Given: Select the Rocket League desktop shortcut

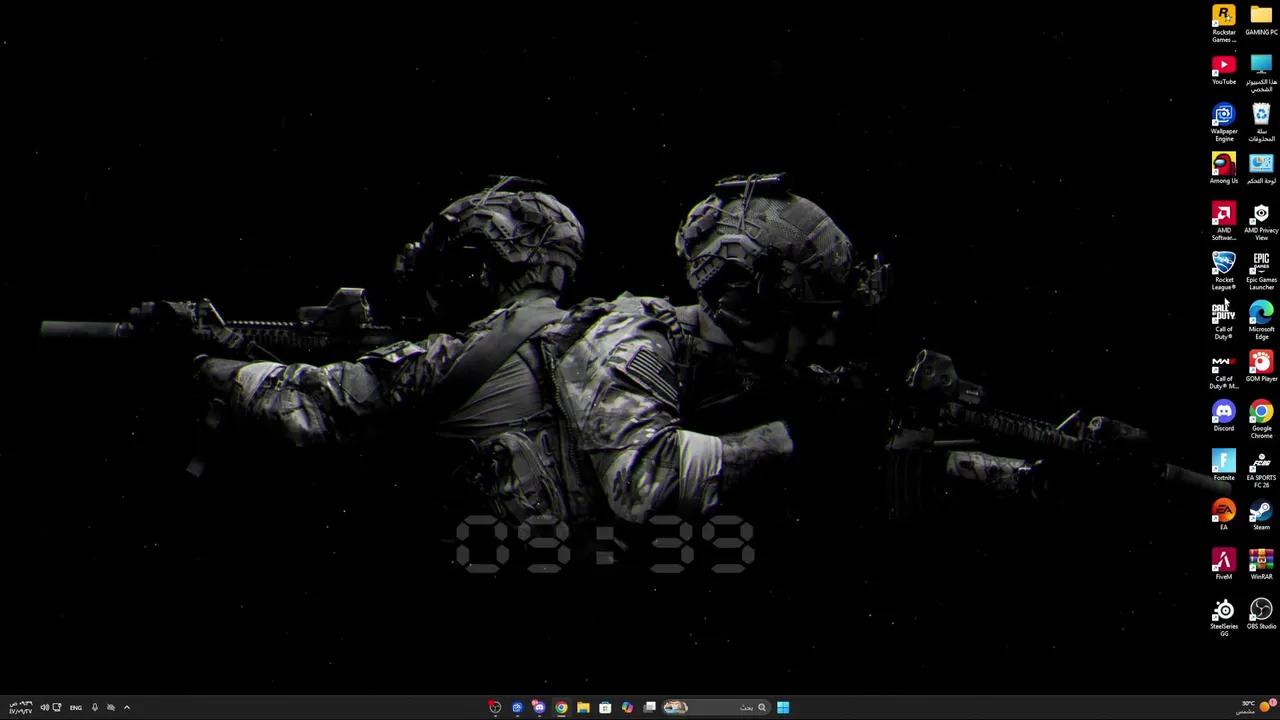Looking at the screenshot, I should tap(1224, 272).
